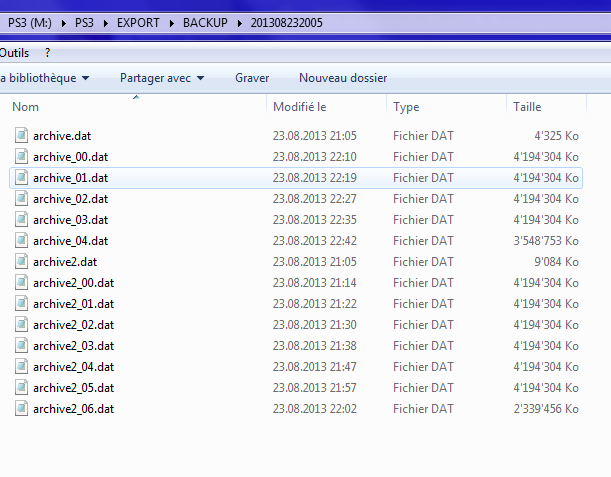611x477 pixels.
Task: Click the archive.dat file icon
Action: [21, 136]
